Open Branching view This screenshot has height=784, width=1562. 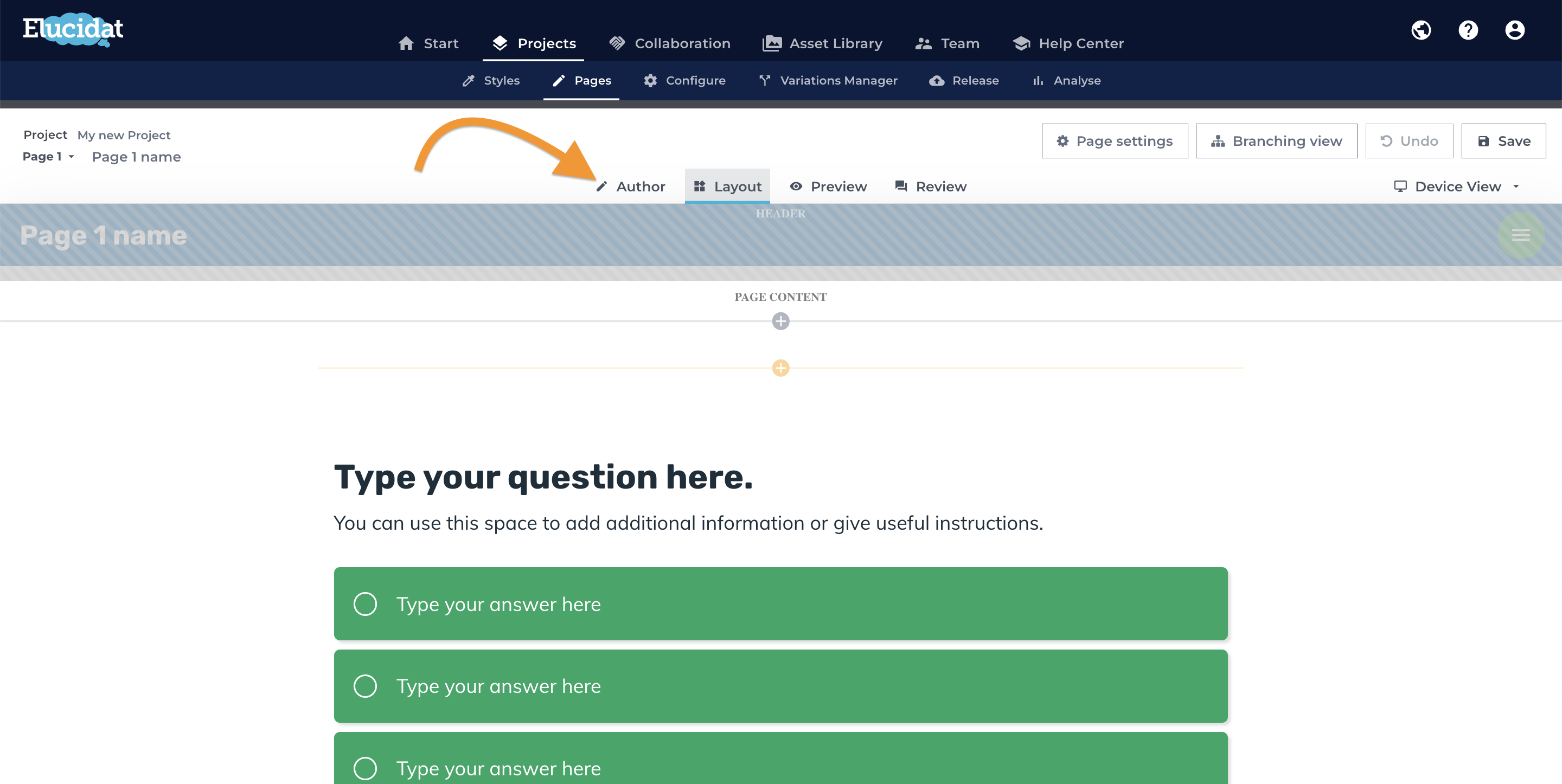pos(1276,140)
